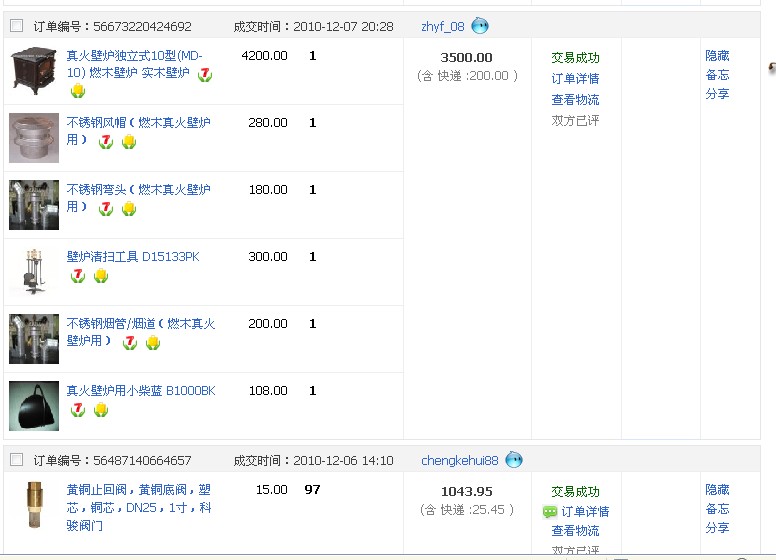Image resolution: width=776 pixels, height=560 pixels.
Task: View 订单详情 for the first order
Action: click(x=575, y=79)
